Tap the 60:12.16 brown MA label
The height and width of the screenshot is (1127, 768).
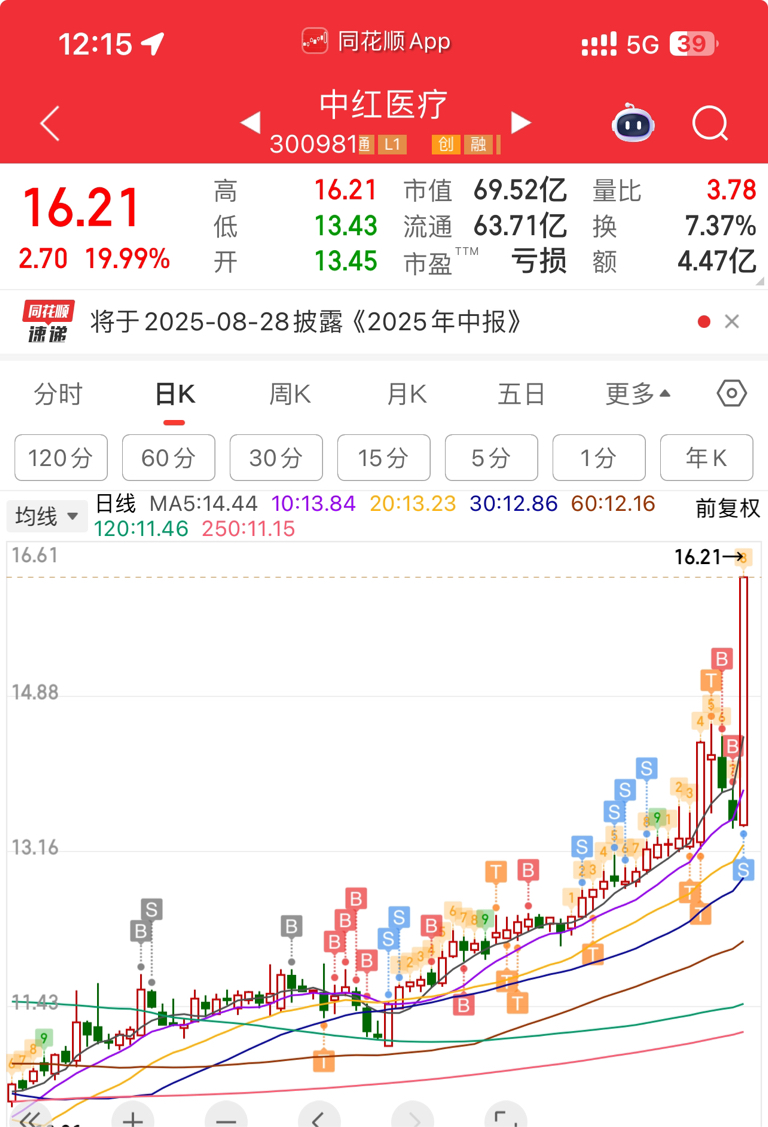tap(613, 504)
